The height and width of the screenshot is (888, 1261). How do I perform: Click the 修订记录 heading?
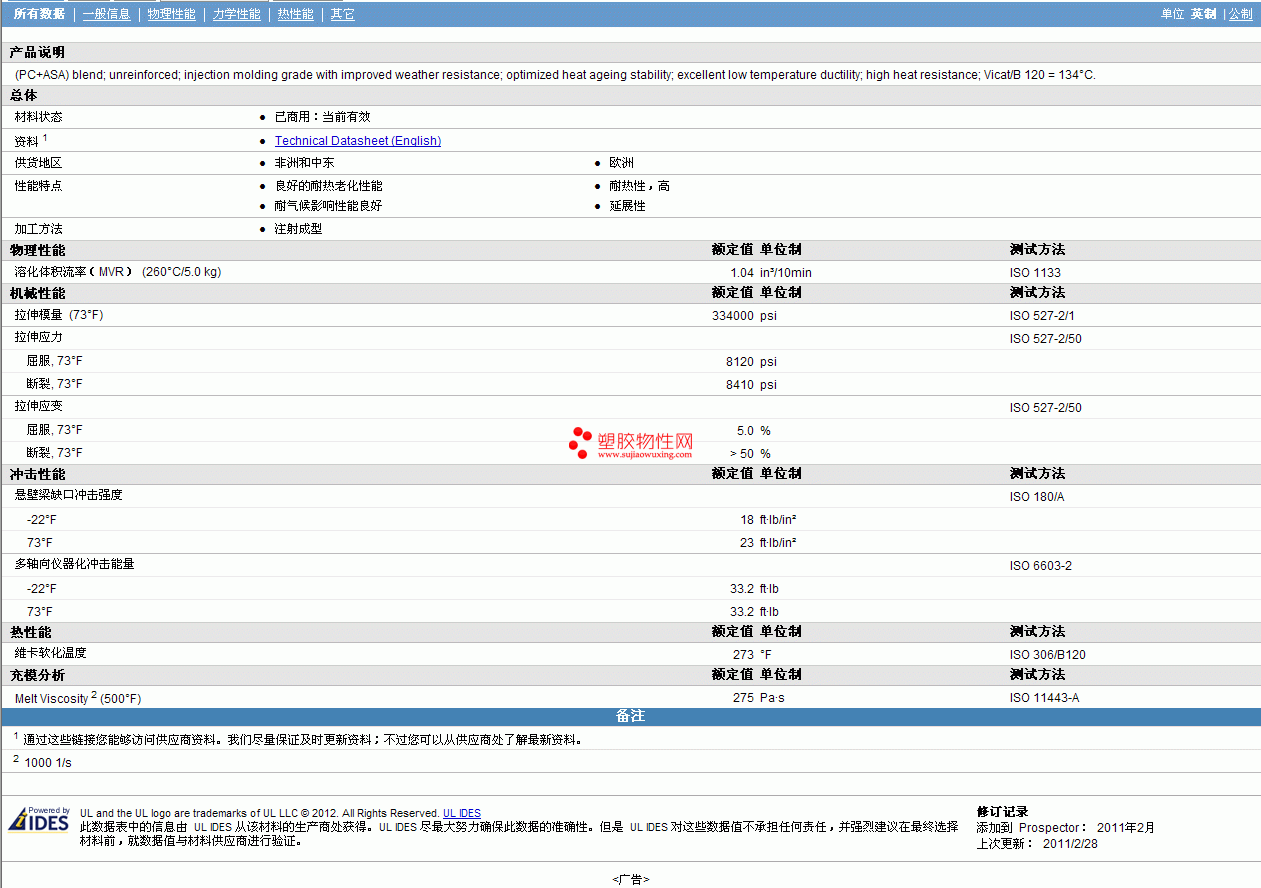[1002, 812]
